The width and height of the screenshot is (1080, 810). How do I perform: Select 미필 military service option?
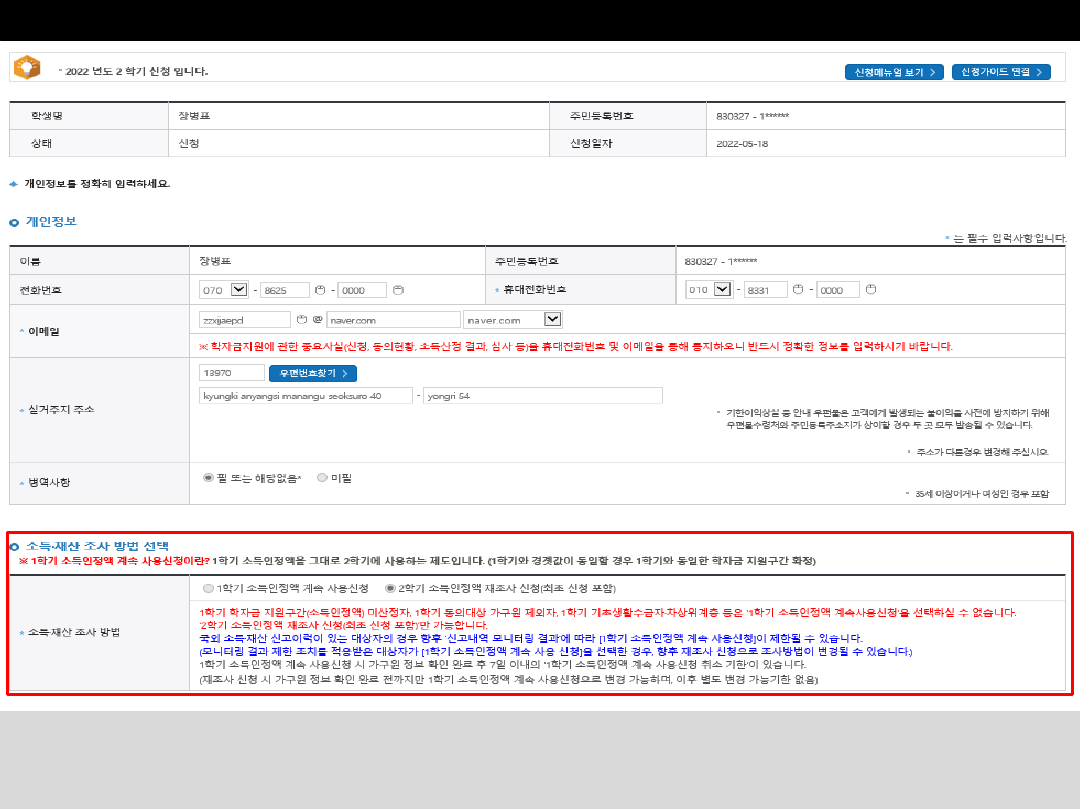pyautogui.click(x=322, y=478)
